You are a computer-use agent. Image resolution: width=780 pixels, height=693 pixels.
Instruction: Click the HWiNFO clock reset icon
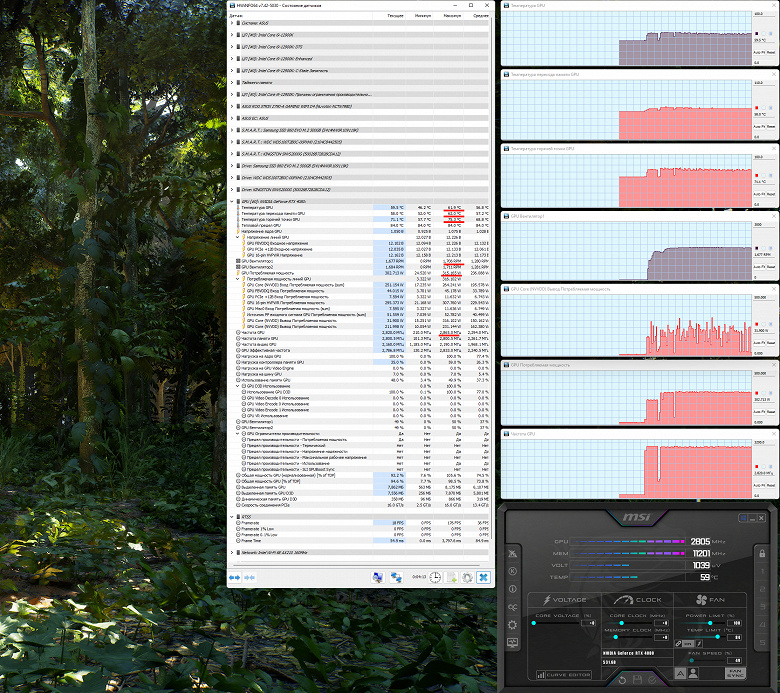pos(435,578)
